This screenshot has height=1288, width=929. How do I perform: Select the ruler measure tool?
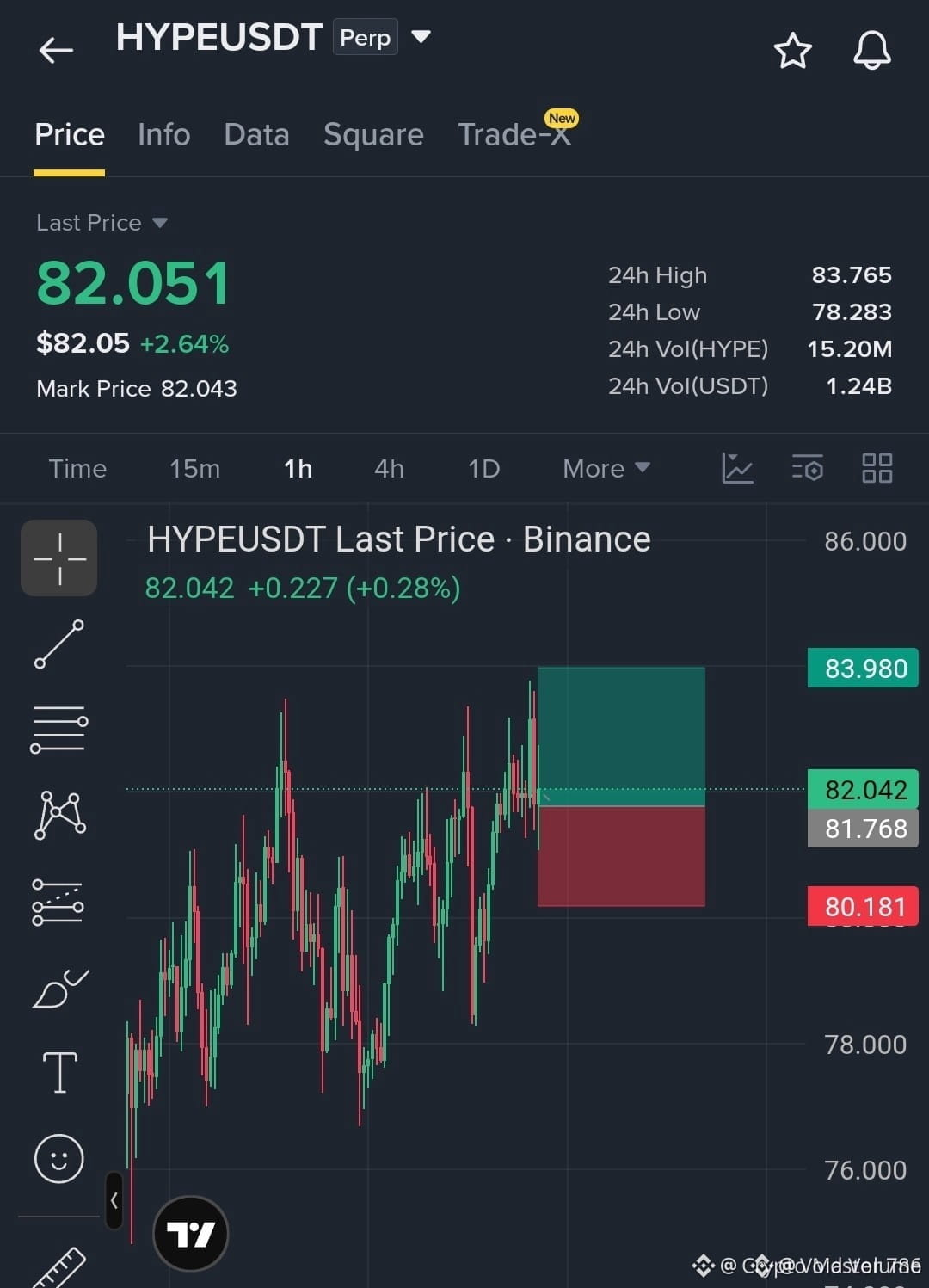point(58,1268)
